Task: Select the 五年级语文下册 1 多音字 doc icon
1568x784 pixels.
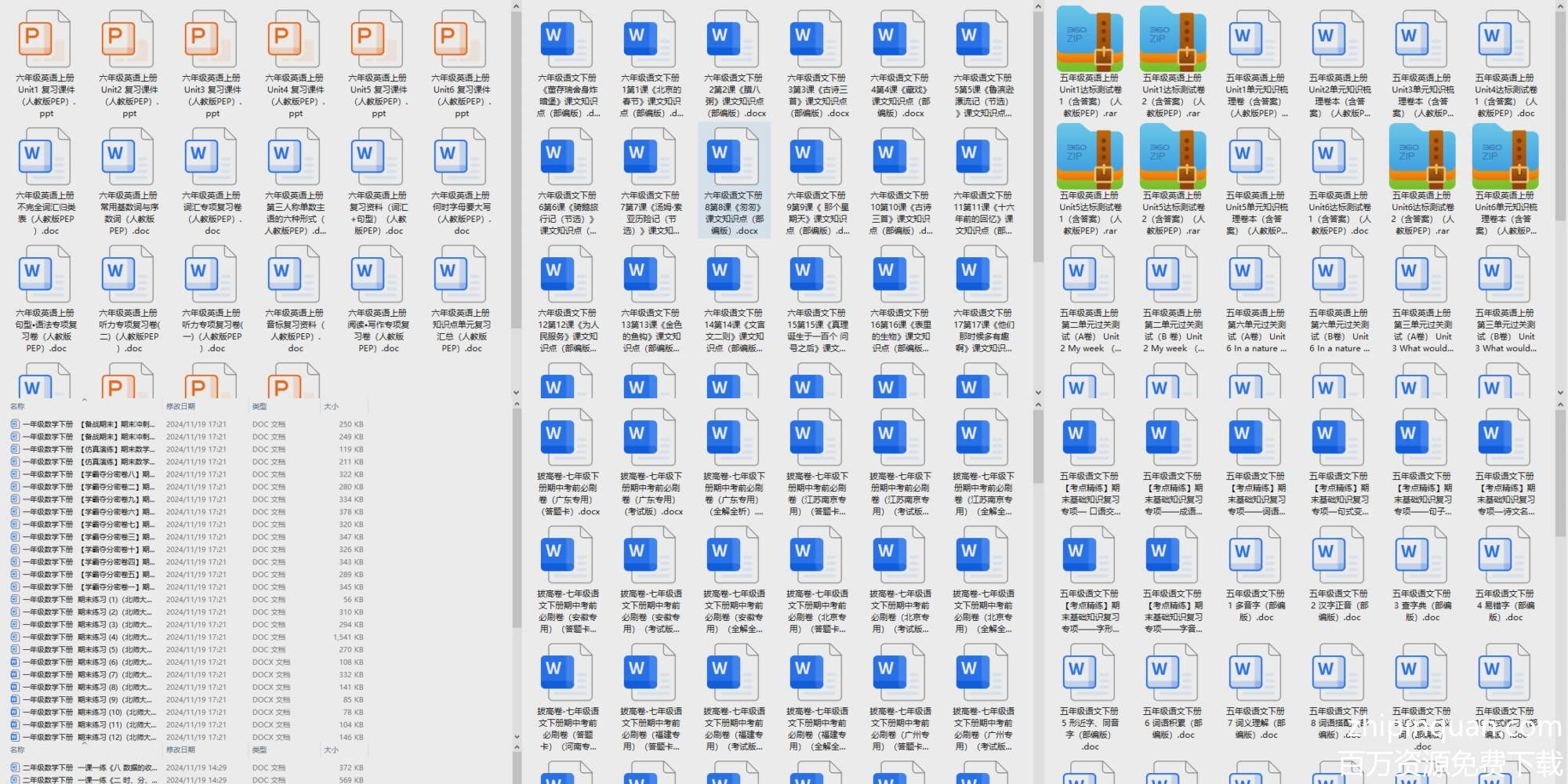Action: click(1256, 554)
